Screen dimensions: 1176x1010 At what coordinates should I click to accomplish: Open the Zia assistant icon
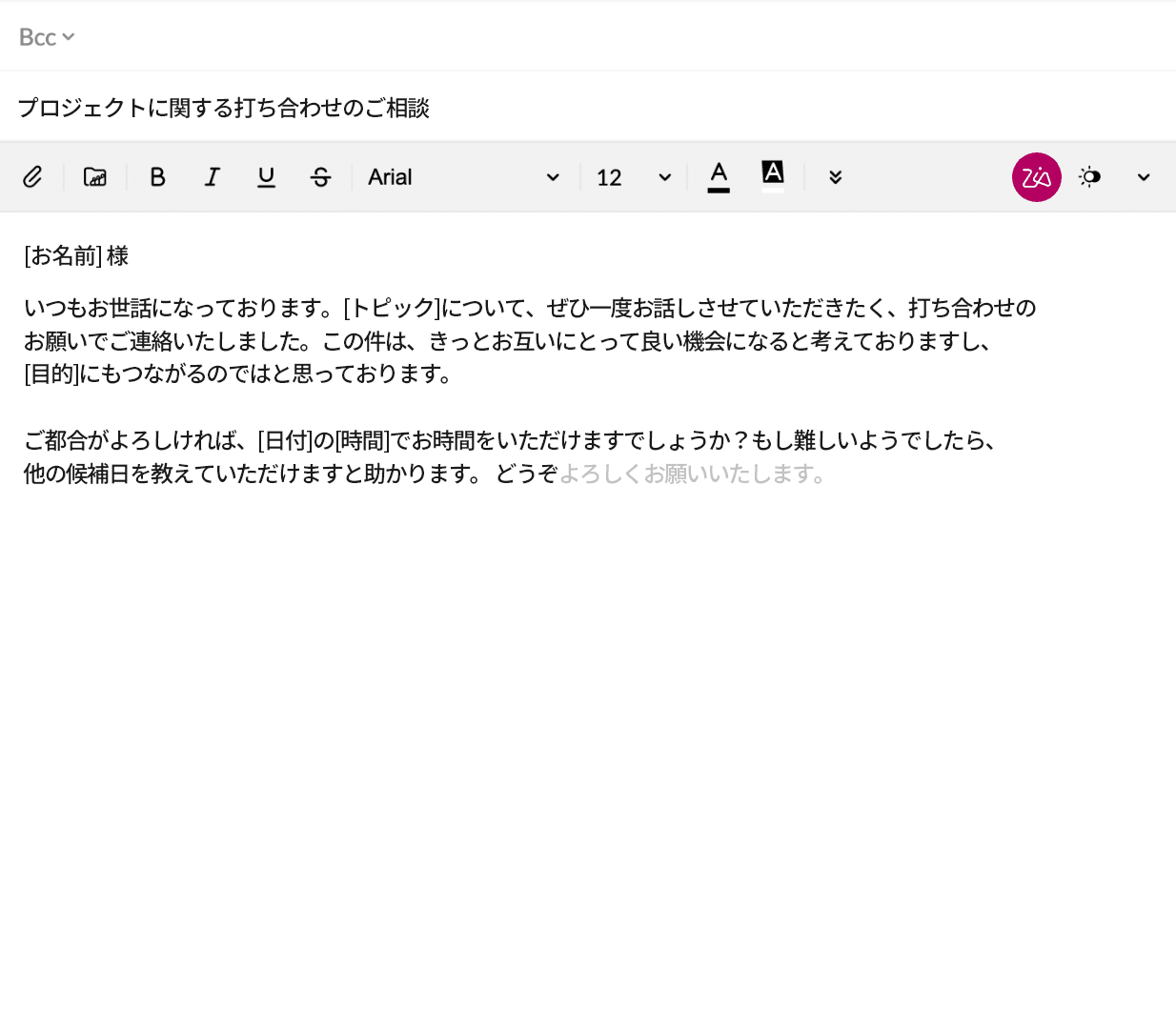[x=1037, y=177]
